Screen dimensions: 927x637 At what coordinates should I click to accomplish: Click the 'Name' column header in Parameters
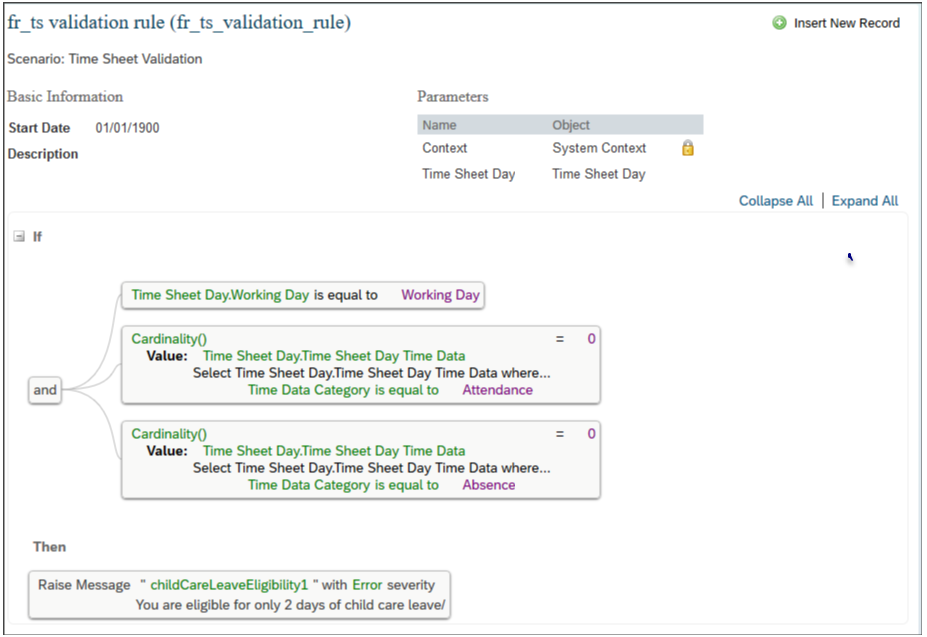click(439, 125)
